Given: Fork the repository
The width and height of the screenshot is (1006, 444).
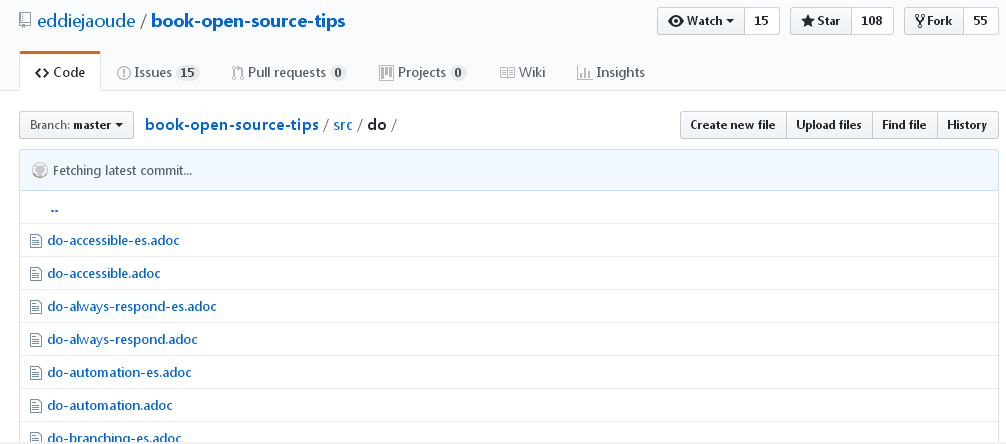Looking at the screenshot, I should [x=934, y=21].
